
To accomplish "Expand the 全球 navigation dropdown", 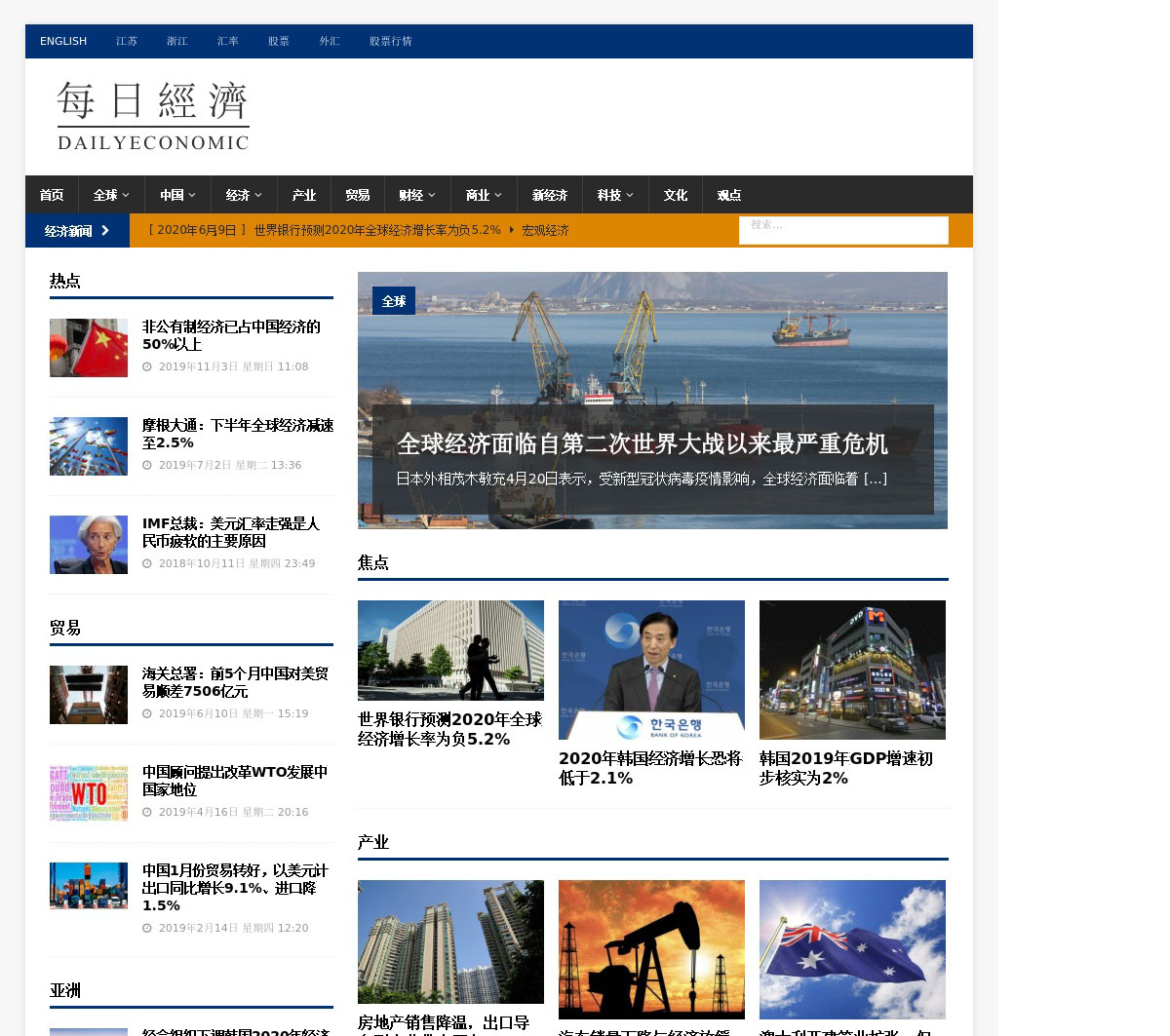I will point(111,195).
